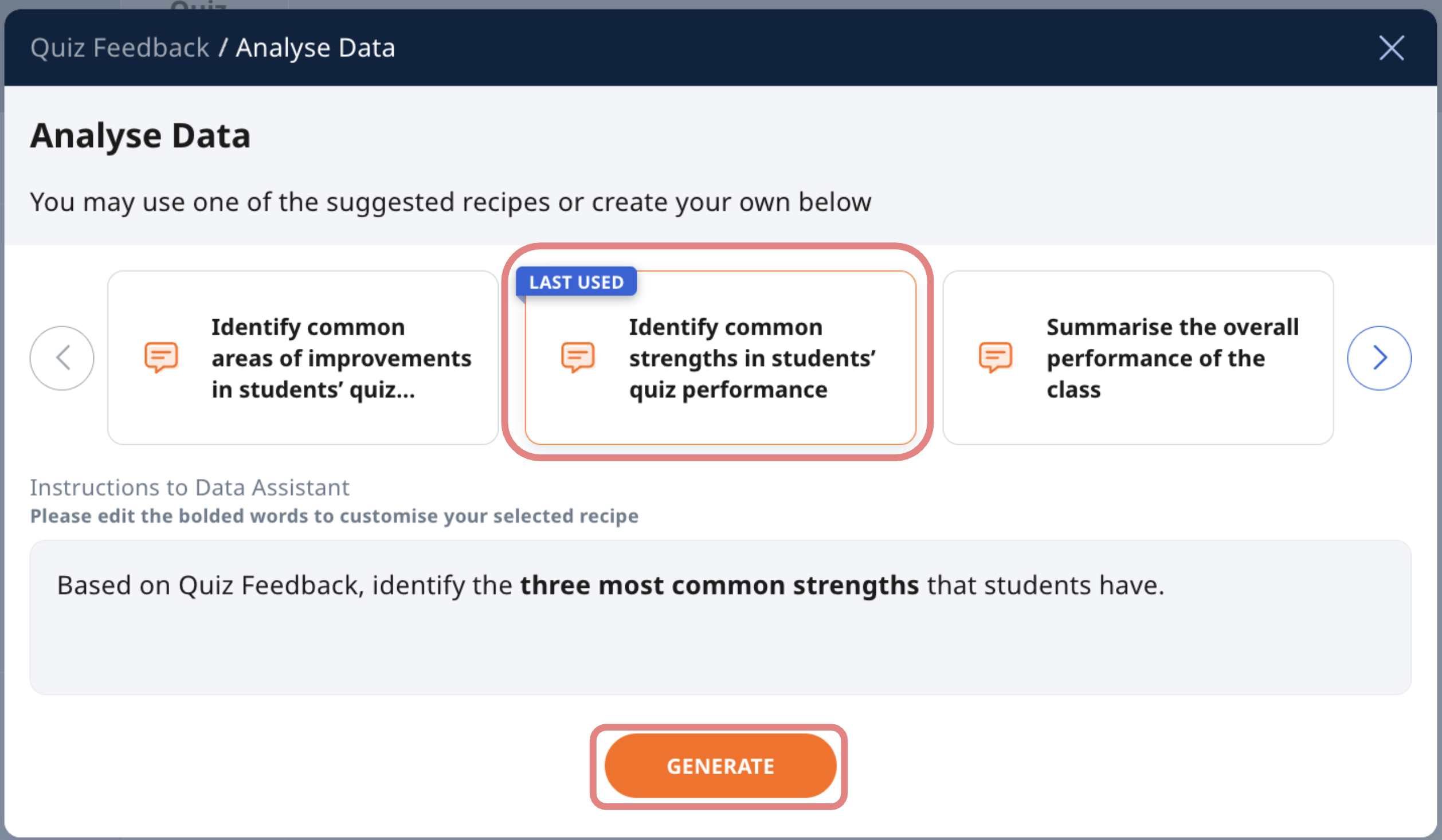Viewport: 1442px width, 840px height.
Task: Close the Analyse Data dialog
Action: pyautogui.click(x=1391, y=48)
